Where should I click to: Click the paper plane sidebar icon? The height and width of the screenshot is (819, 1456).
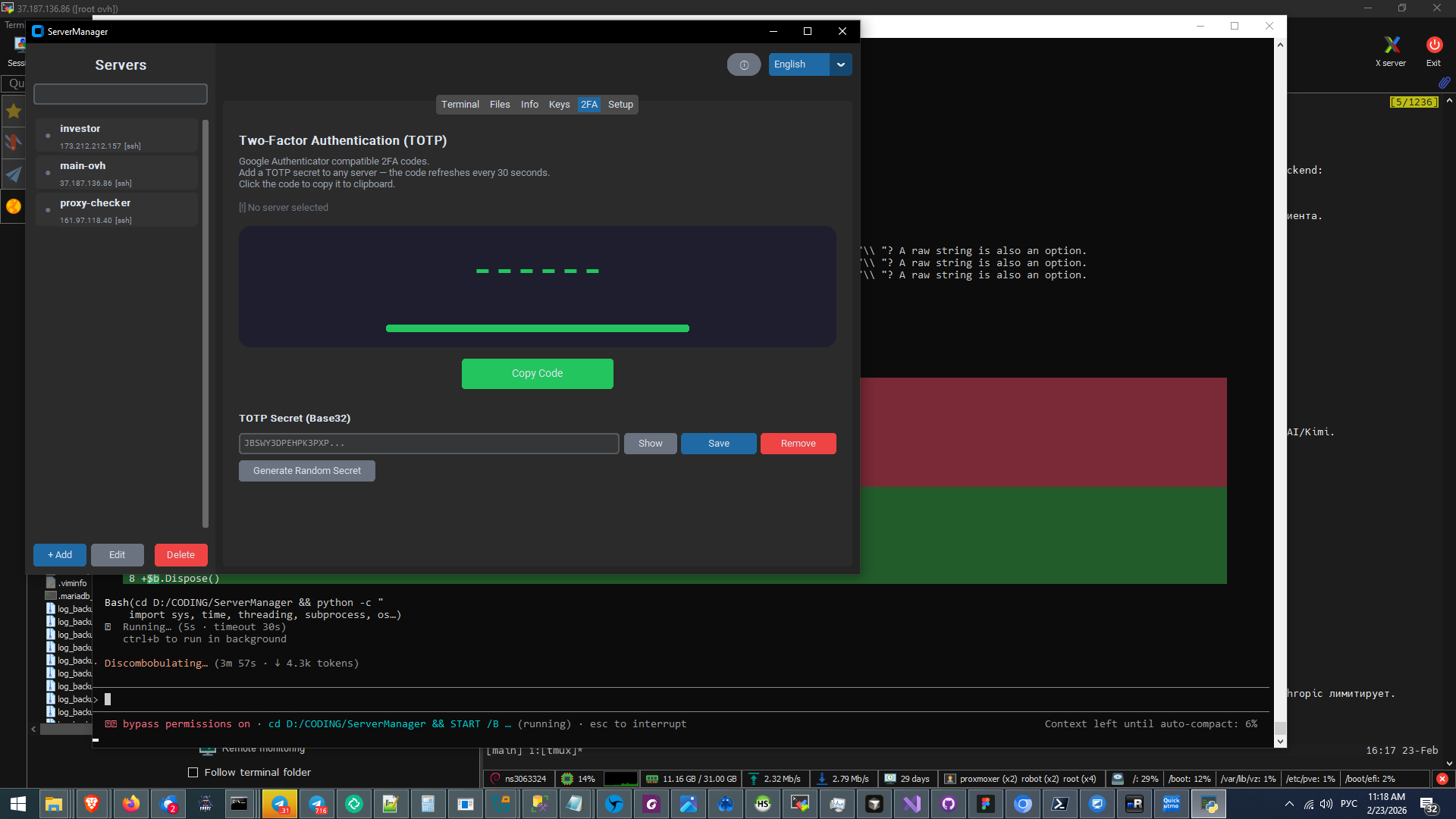pyautogui.click(x=14, y=174)
